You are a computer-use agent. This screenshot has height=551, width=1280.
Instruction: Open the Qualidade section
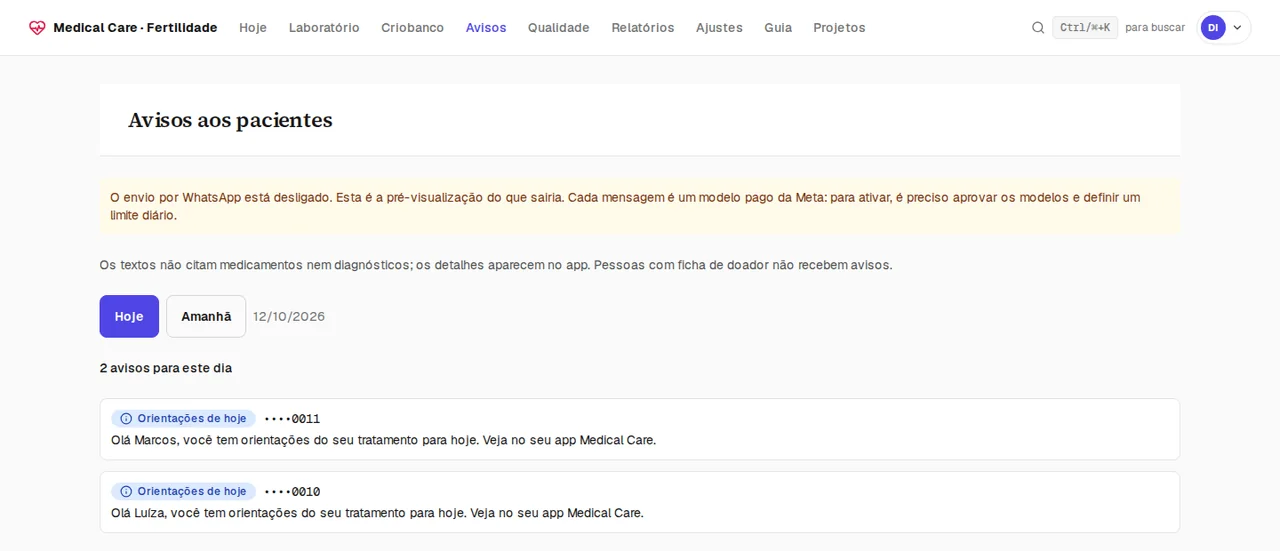559,28
